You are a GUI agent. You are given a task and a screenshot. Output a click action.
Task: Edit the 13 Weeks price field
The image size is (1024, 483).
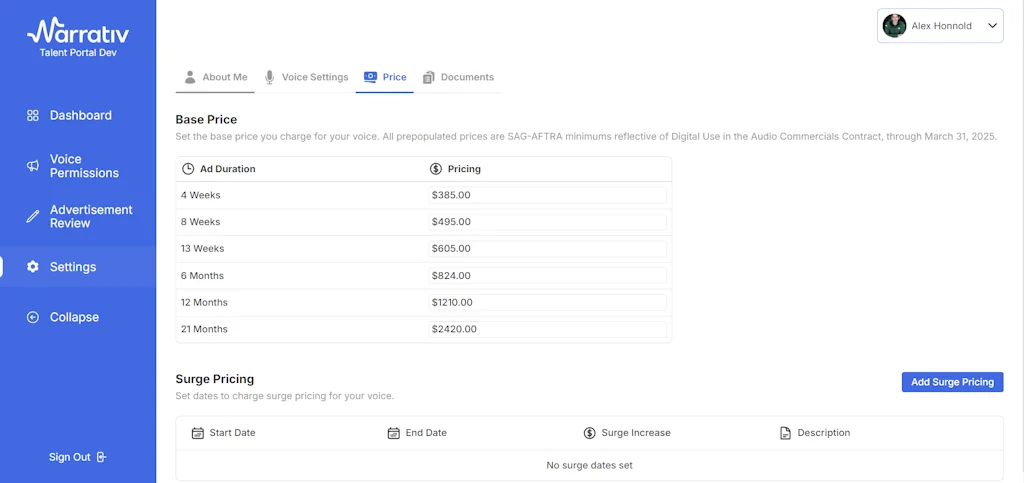(547, 249)
